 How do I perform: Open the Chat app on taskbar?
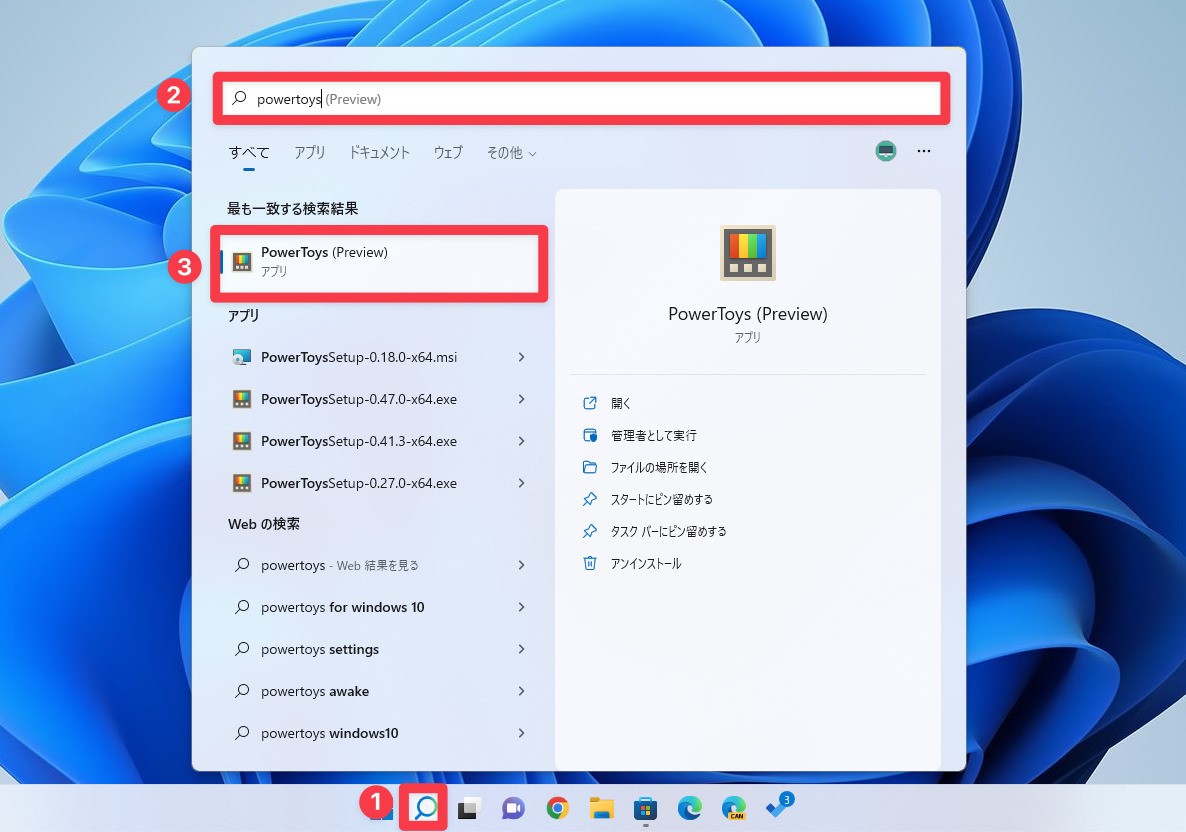pos(513,808)
